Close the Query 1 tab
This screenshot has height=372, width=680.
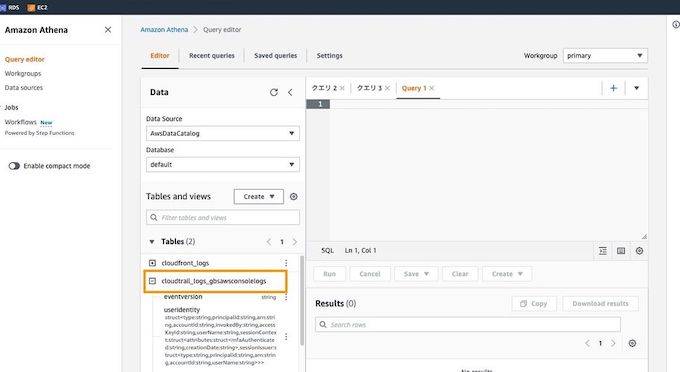[x=432, y=88]
